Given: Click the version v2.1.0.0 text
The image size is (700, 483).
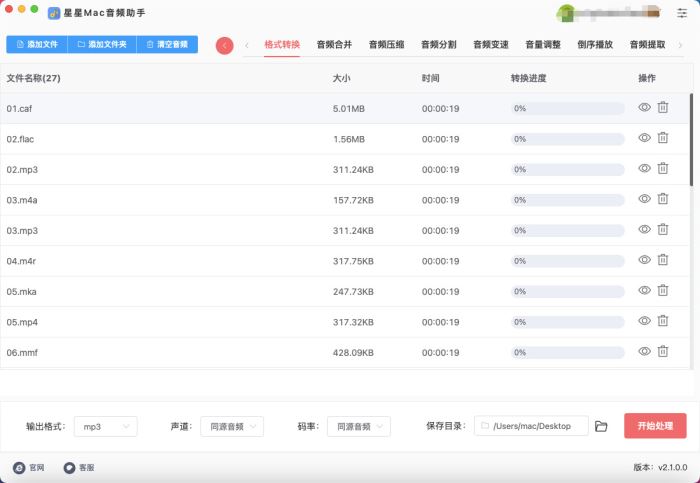Looking at the screenshot, I should (660, 467).
